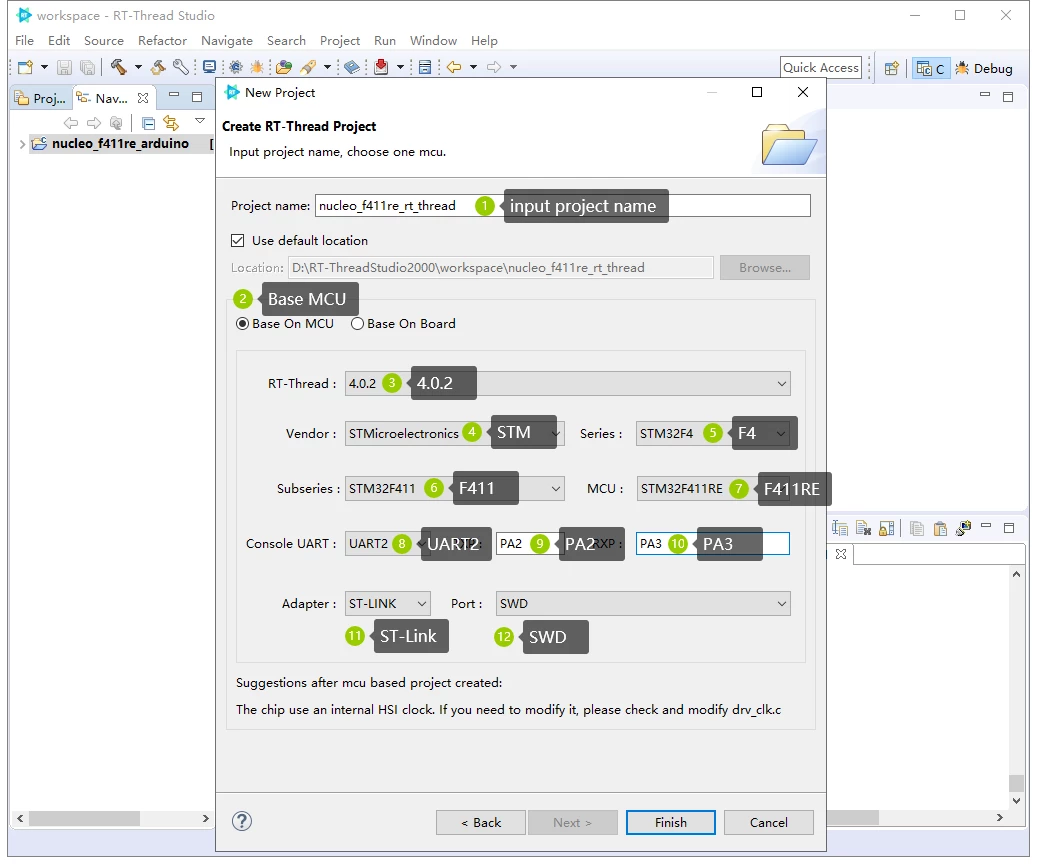Image resolution: width=1037 pixels, height=864 pixels.
Task: Click the word wrap icon in console toolbar
Action: 840,528
